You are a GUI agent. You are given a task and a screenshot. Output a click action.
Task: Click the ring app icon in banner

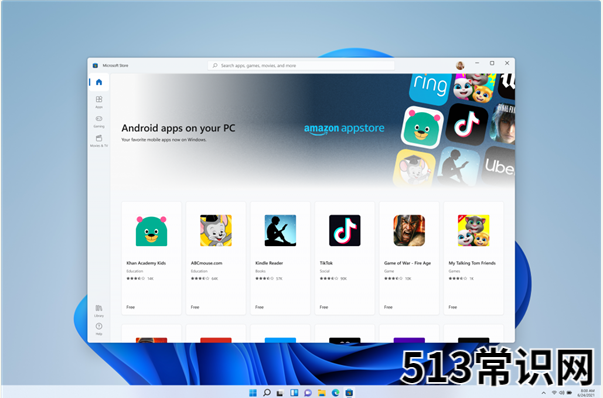click(430, 87)
